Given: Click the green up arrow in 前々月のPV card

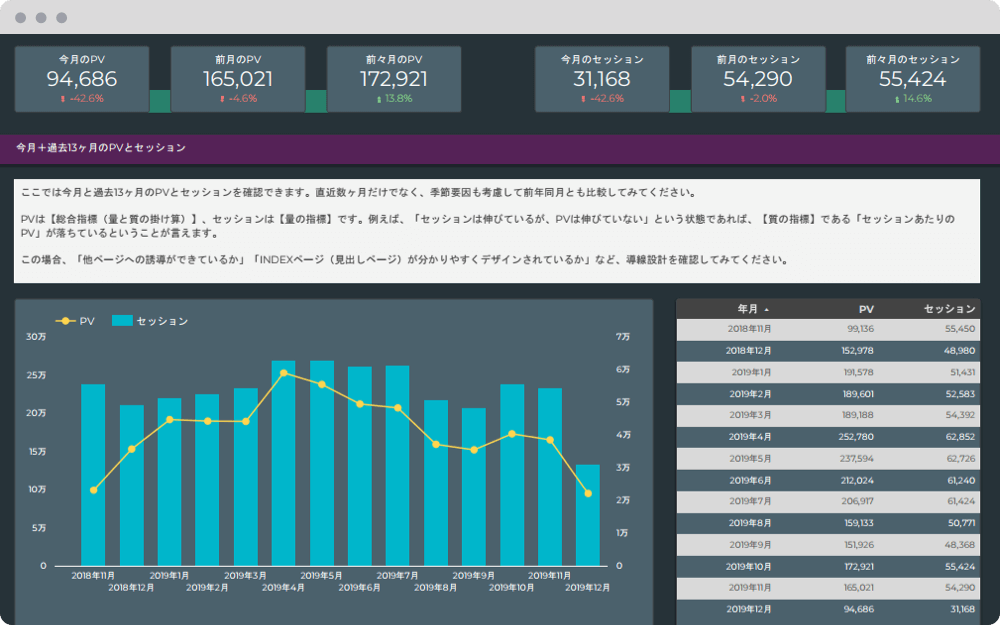Looking at the screenshot, I should coord(379,99).
